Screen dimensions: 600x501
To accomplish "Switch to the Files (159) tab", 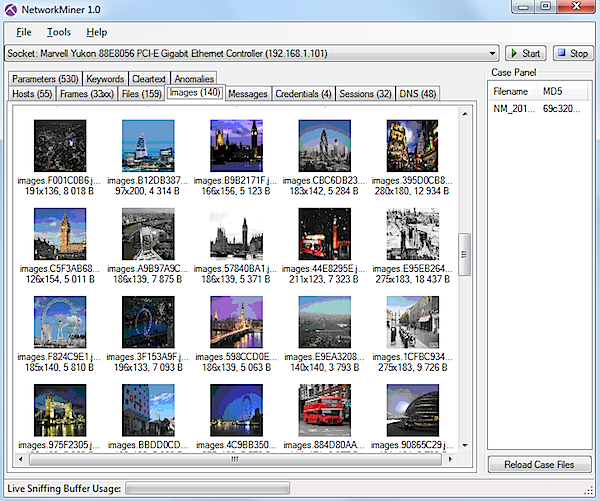I will 142,94.
